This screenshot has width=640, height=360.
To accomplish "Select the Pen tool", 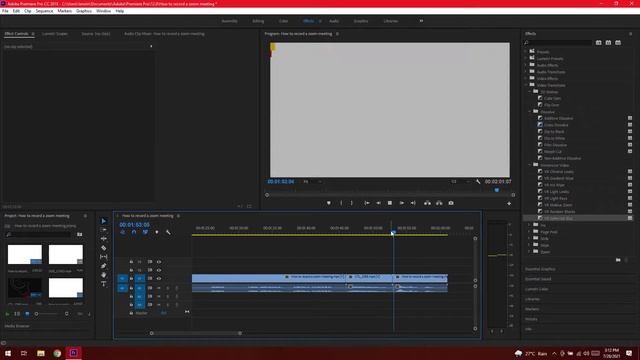I will click(104, 266).
